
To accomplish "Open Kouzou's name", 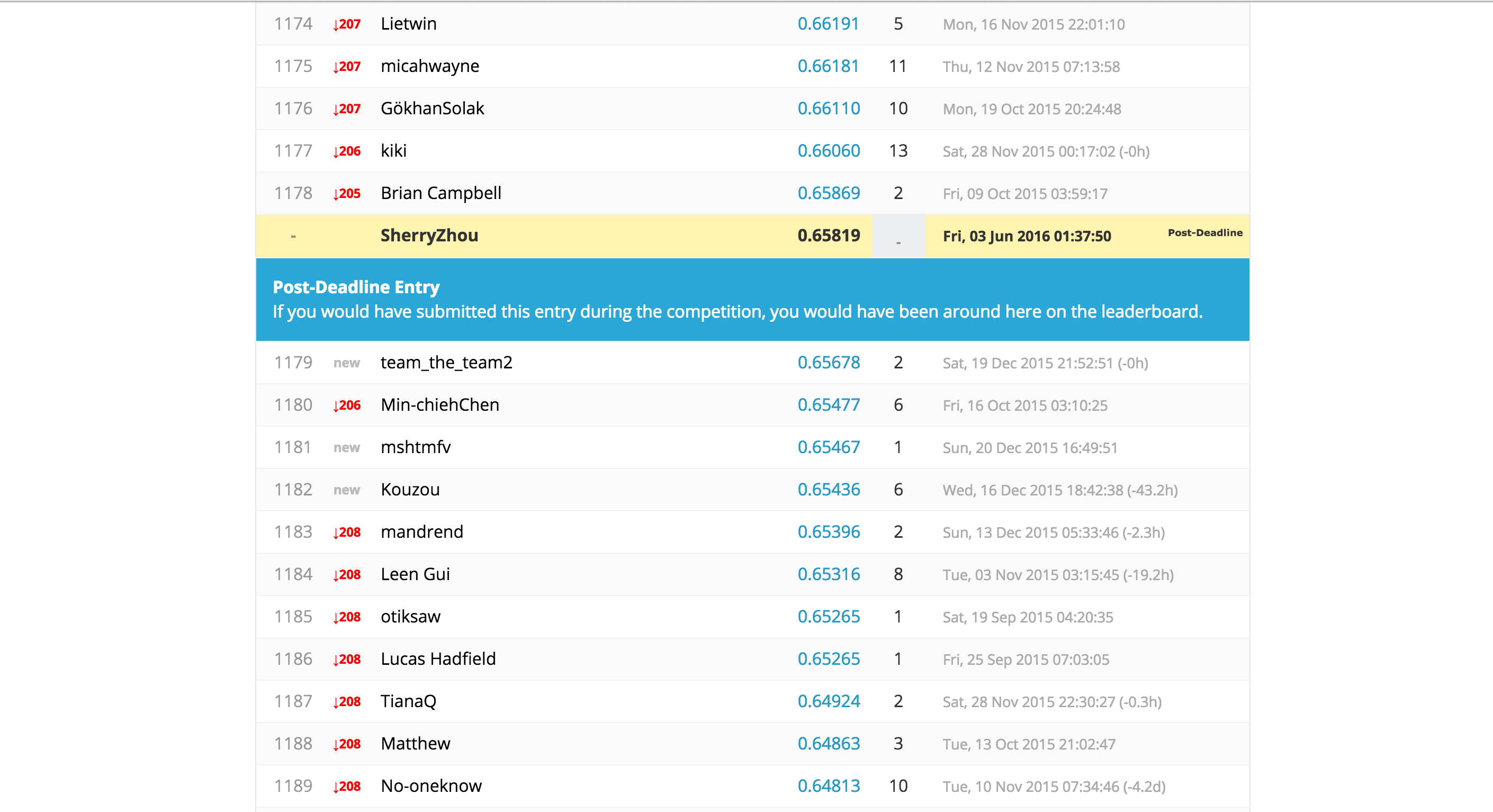I will [410, 489].
